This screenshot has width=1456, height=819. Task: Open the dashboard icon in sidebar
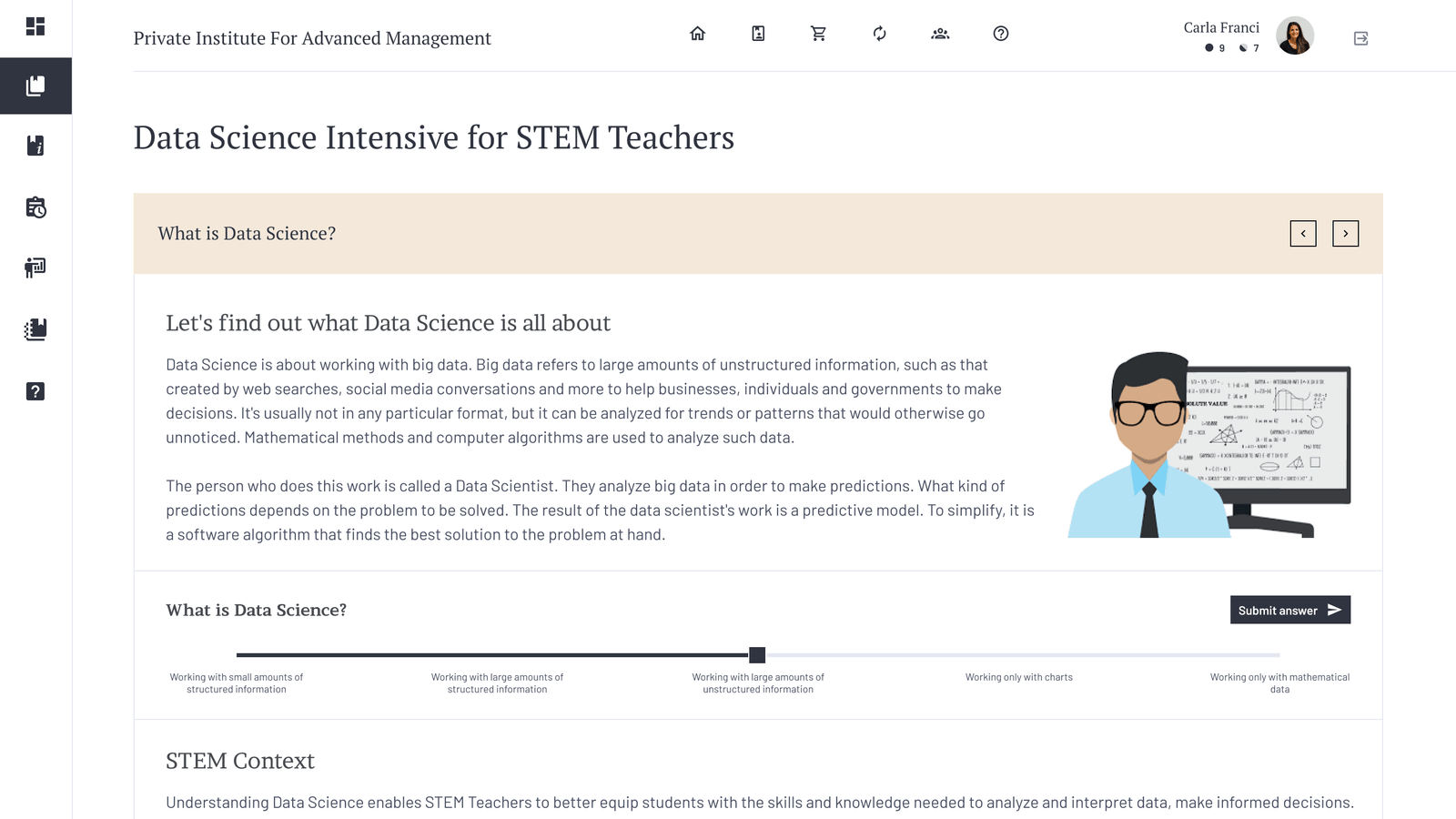tap(35, 26)
